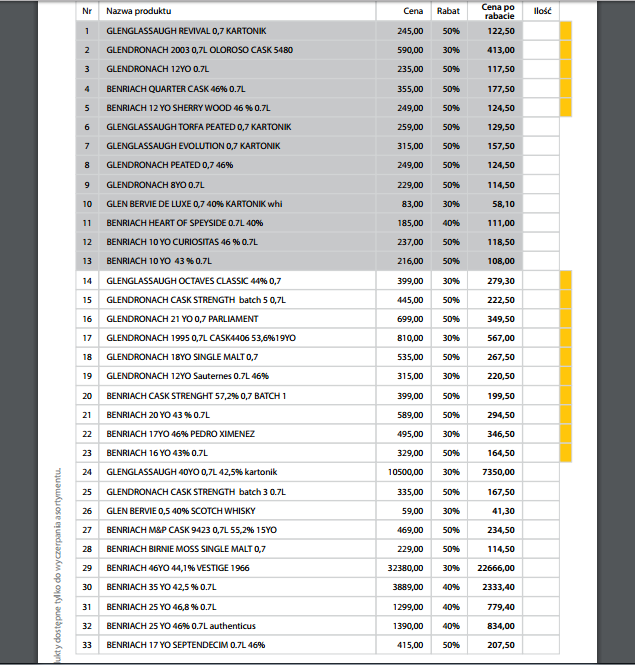
Task: Click yellow marker next to Glenglassaugh Octaves Classic
Action: click(565, 281)
